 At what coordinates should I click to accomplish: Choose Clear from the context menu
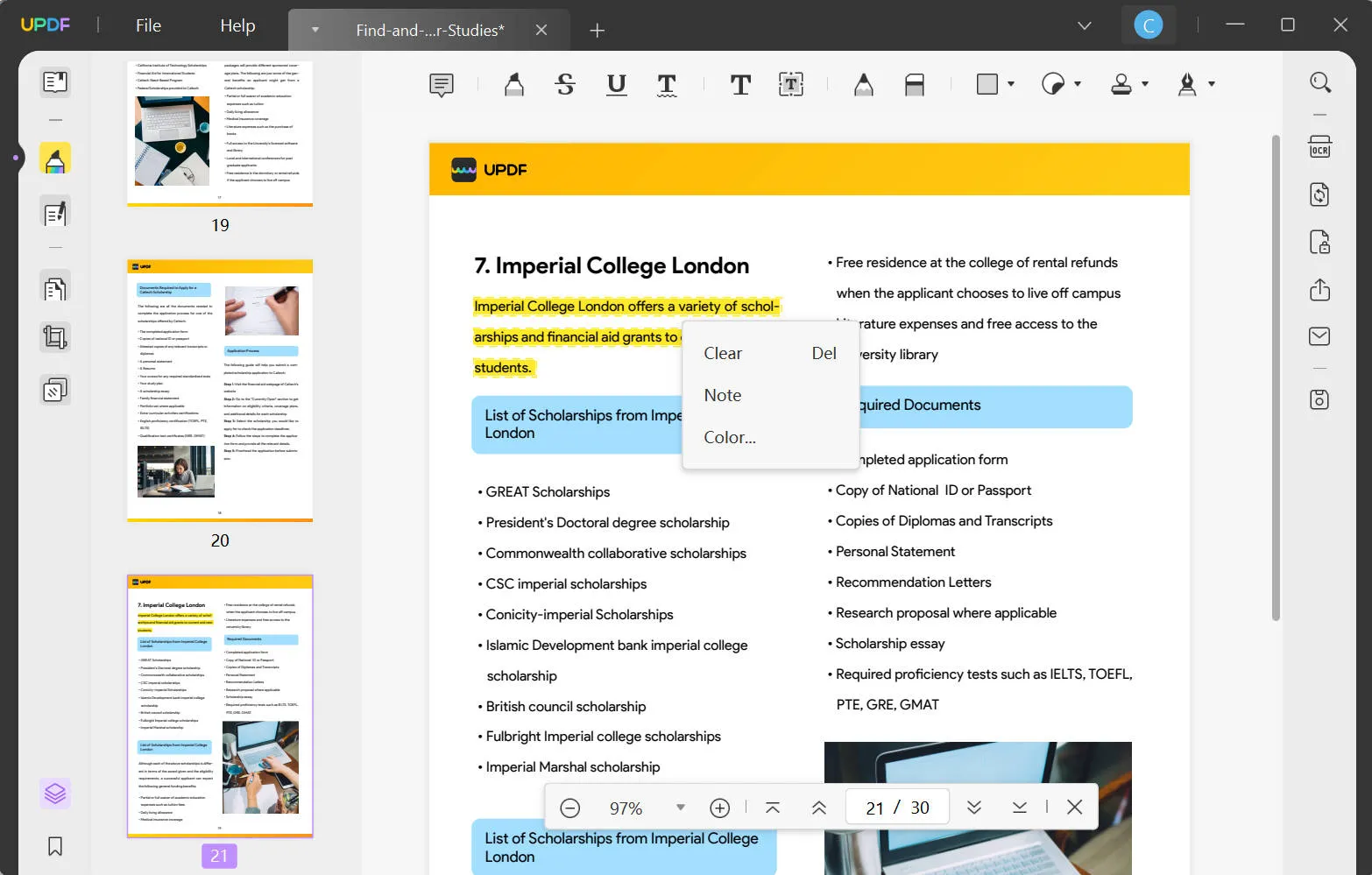[770, 353]
